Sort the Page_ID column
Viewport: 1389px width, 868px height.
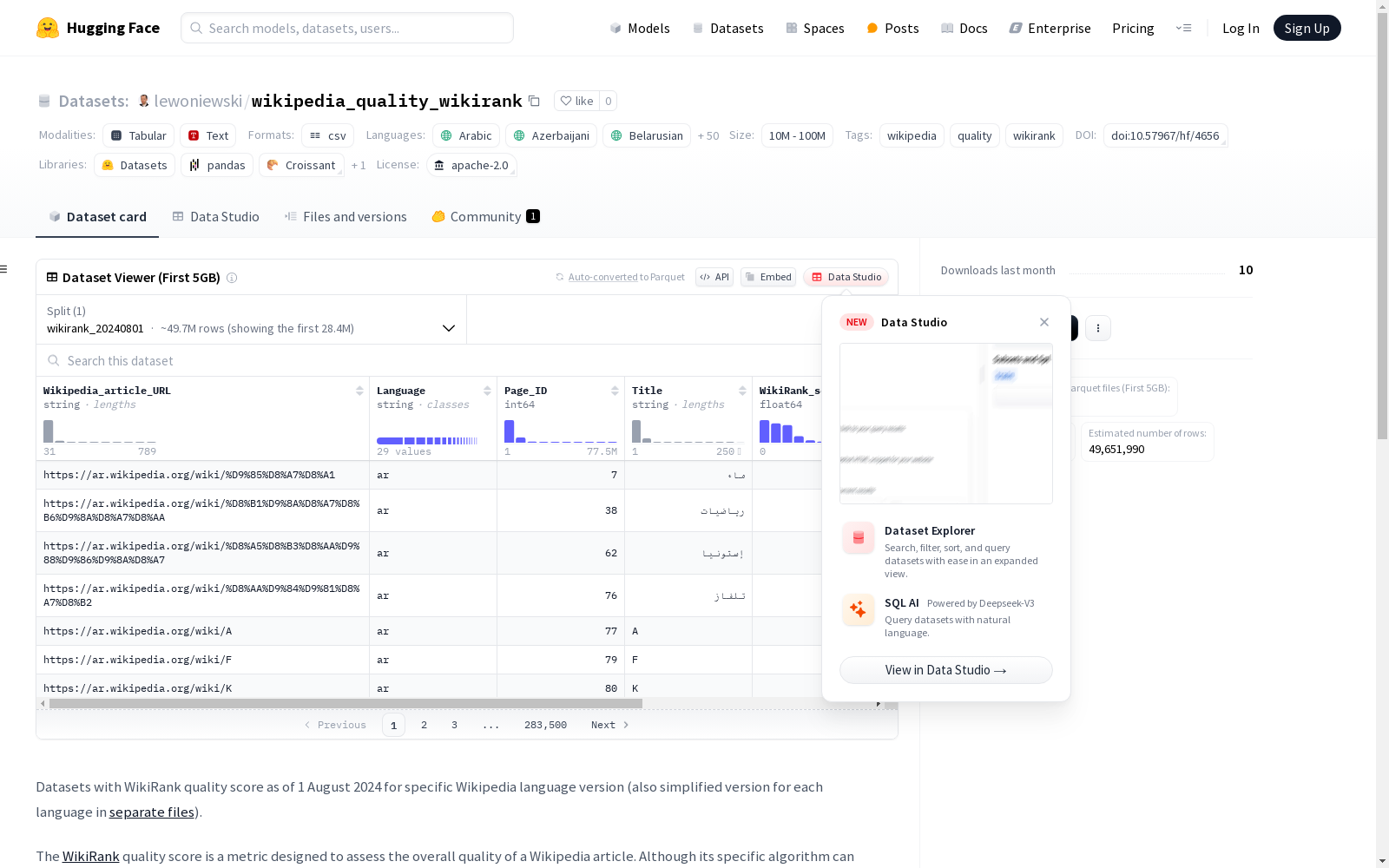(x=615, y=391)
